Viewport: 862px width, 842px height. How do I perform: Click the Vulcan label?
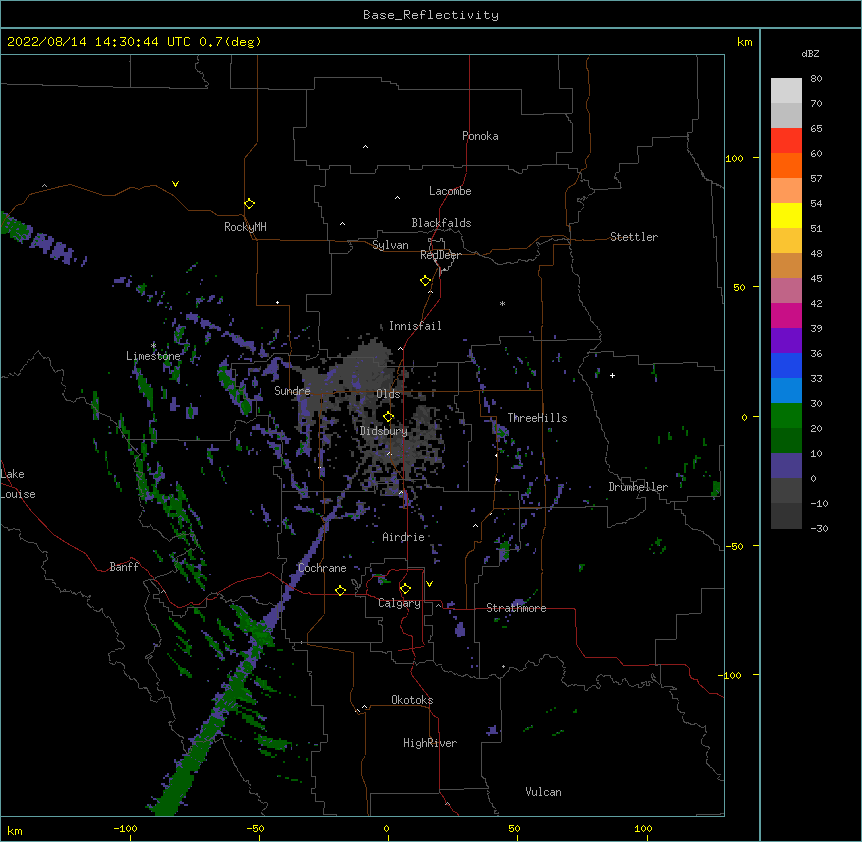[x=543, y=792]
